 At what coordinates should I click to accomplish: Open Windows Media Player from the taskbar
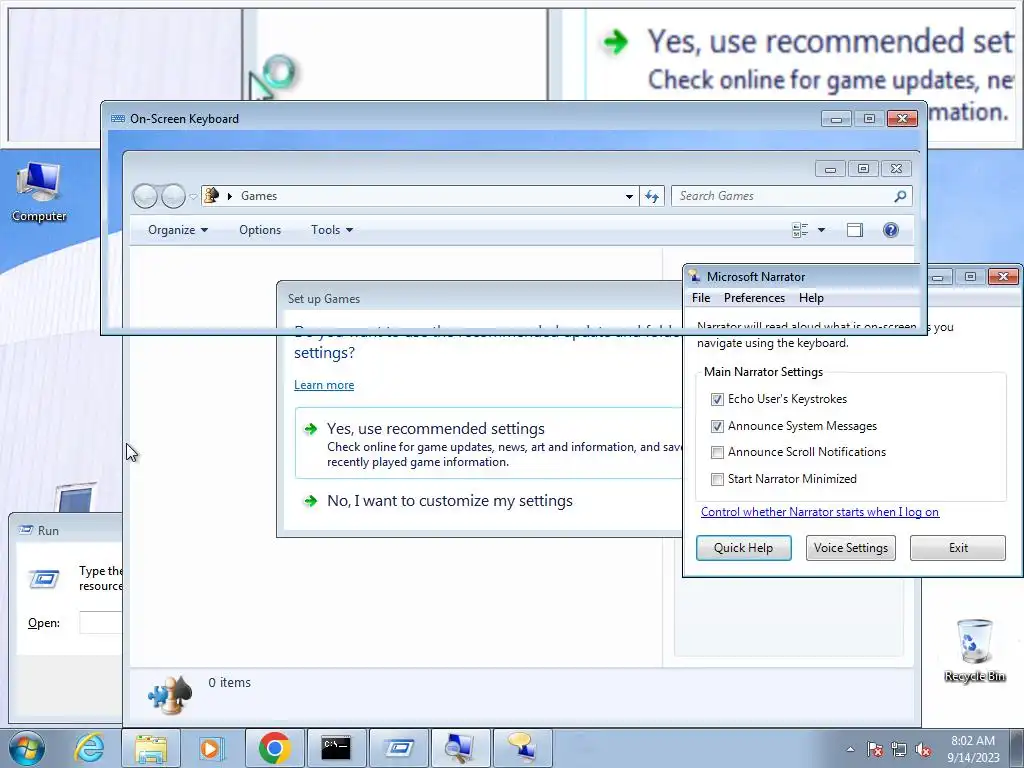pyautogui.click(x=212, y=748)
